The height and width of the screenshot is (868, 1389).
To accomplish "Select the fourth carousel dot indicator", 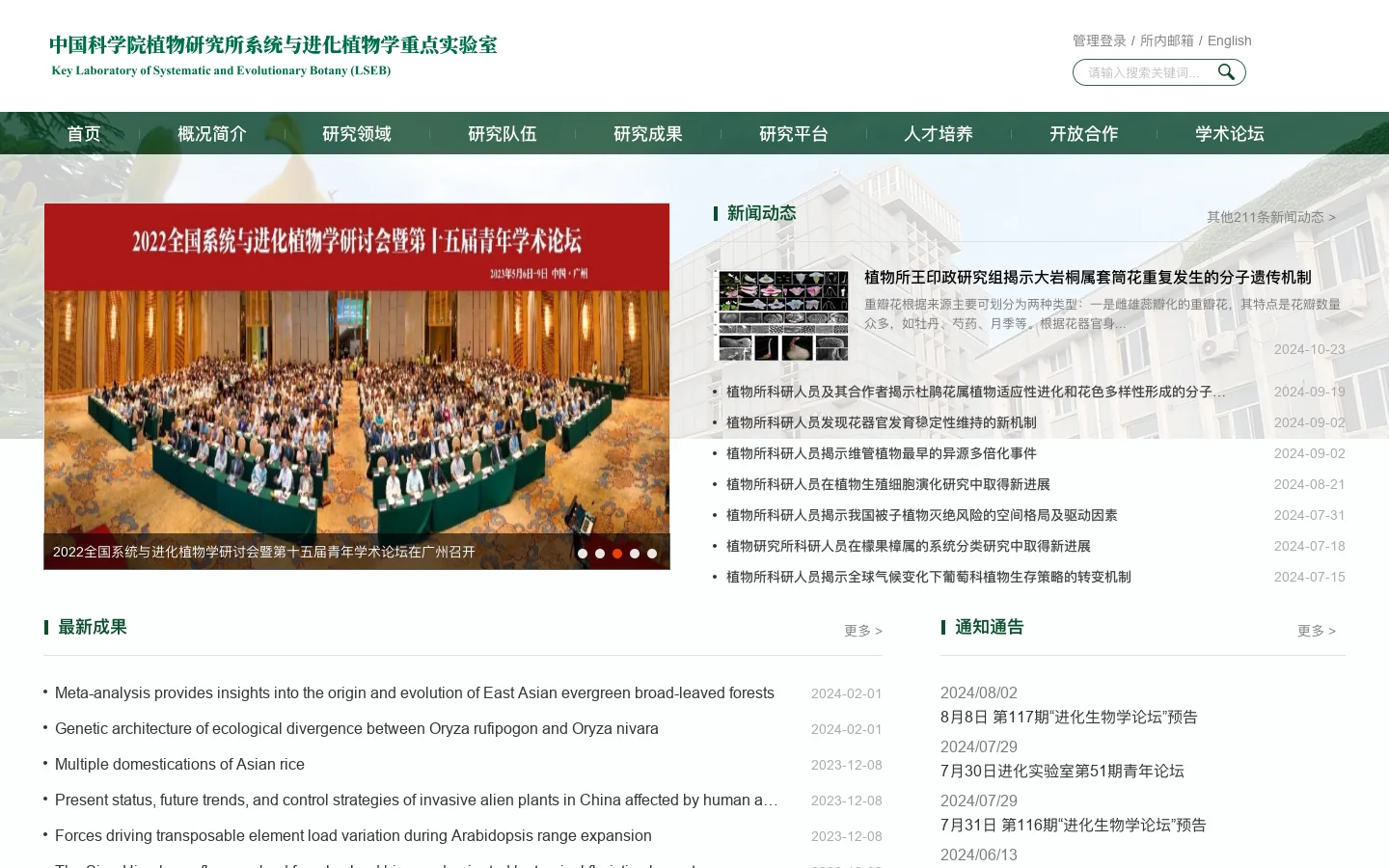I will 635,554.
